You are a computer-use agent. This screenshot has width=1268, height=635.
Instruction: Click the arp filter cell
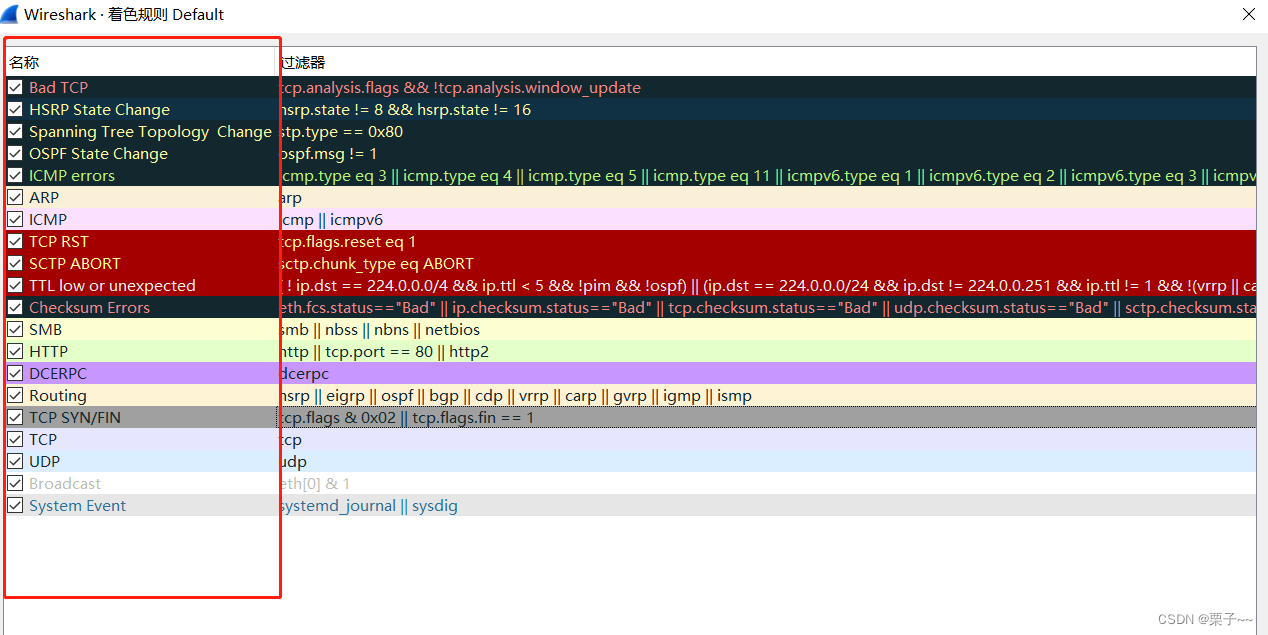290,198
